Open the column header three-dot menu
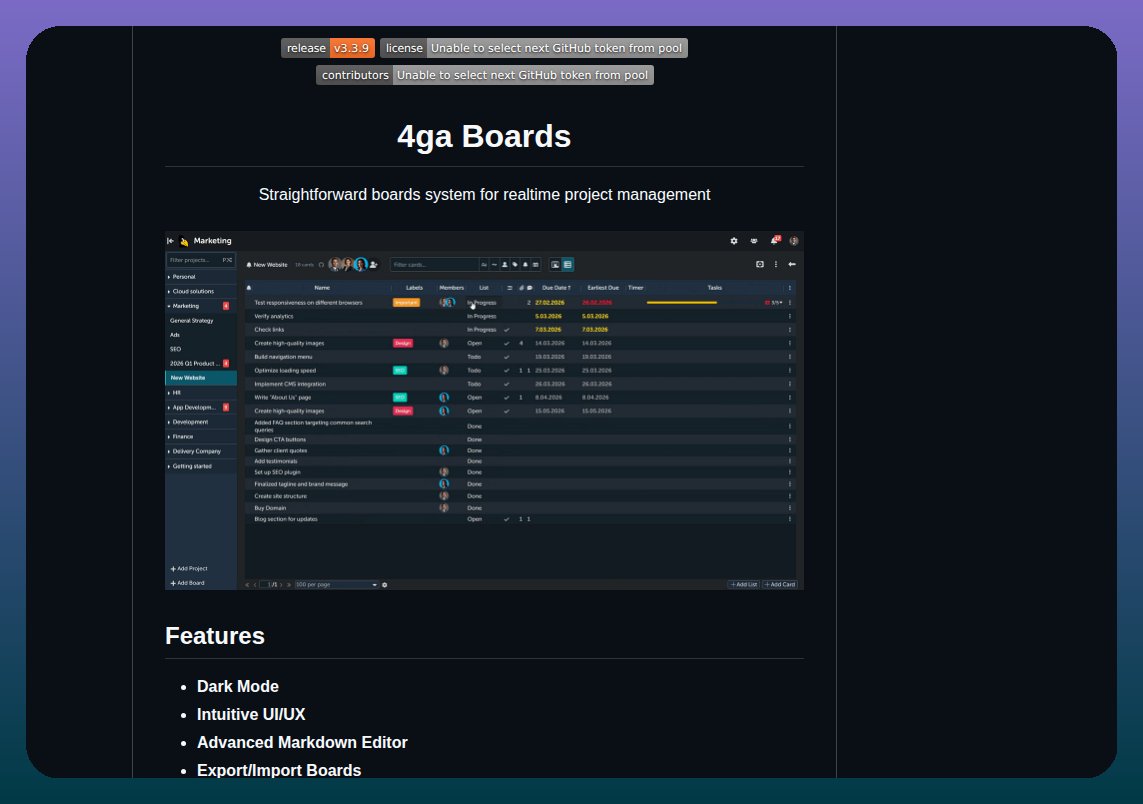This screenshot has width=1143, height=804. [x=789, y=288]
